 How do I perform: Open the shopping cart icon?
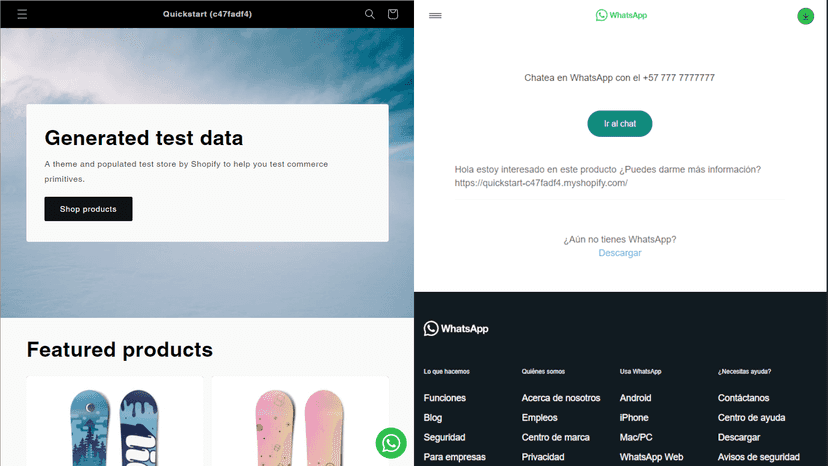392,14
